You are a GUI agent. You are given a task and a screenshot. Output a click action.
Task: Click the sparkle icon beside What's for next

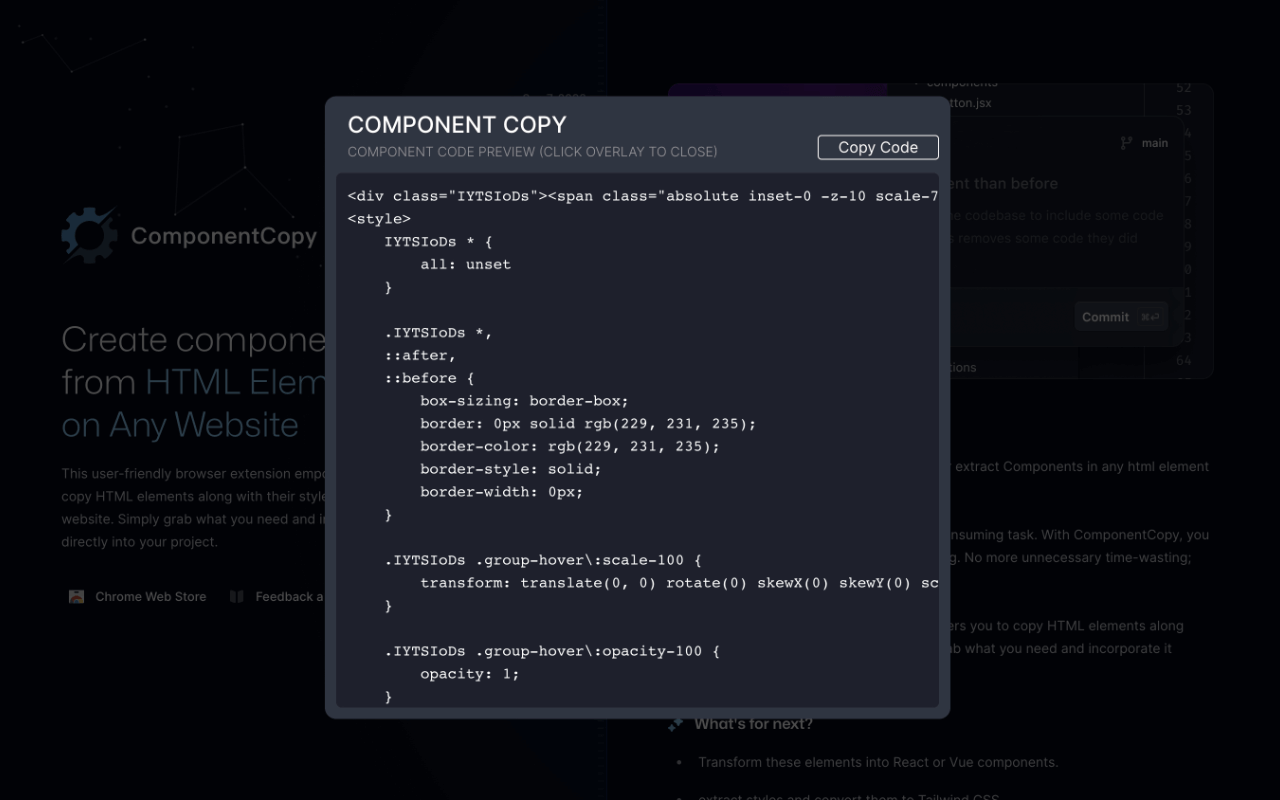(676, 724)
